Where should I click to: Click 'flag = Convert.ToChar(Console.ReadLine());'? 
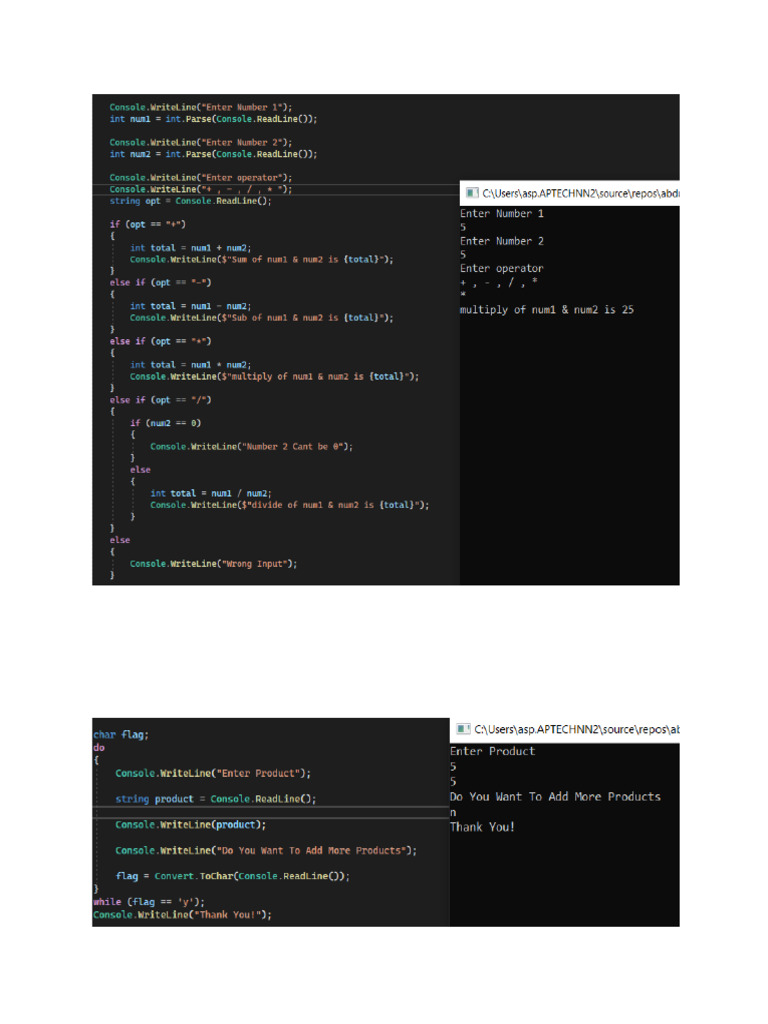point(232,876)
